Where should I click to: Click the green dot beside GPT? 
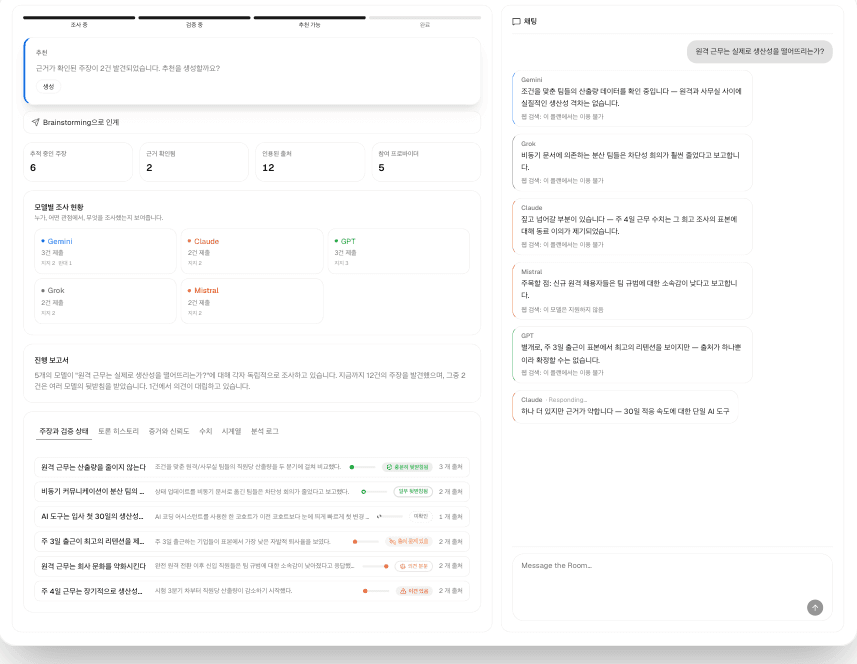point(336,241)
